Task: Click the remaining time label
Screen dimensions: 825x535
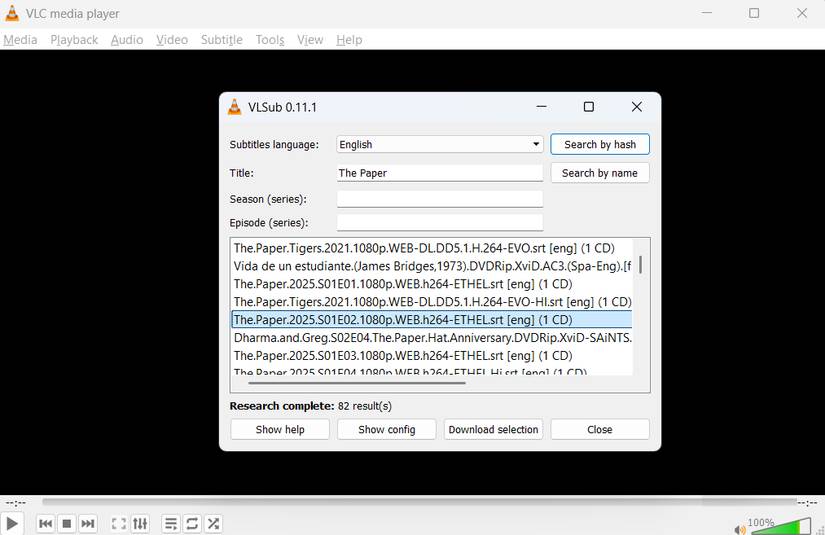Action: pos(807,503)
